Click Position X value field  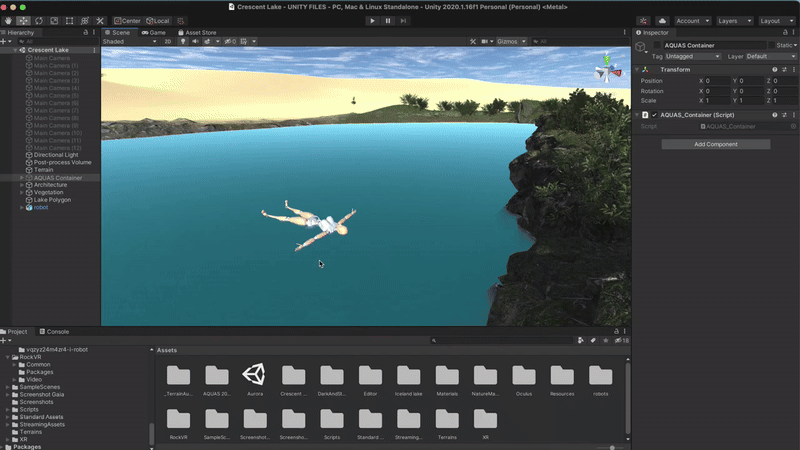717,81
